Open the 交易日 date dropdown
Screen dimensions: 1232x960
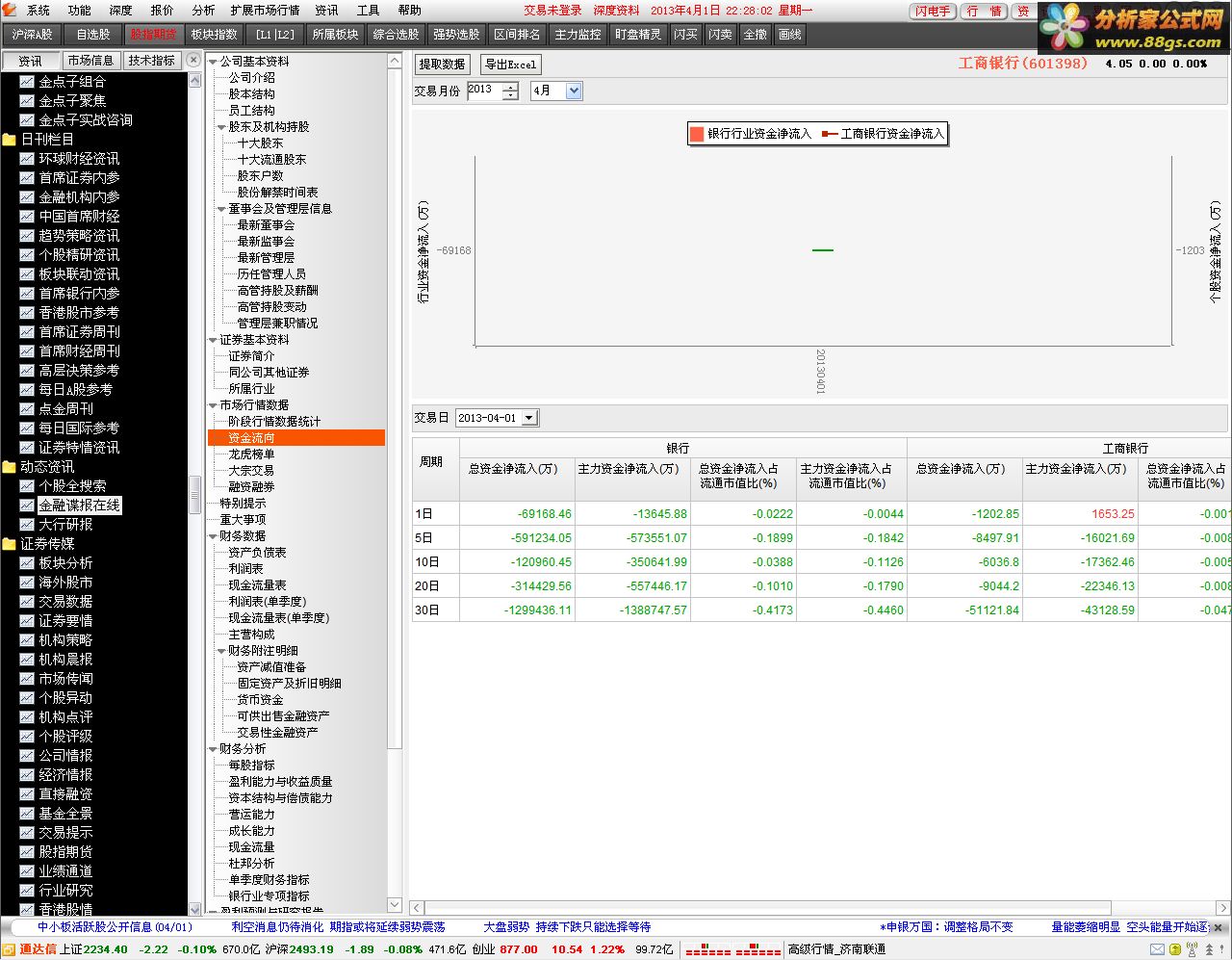click(x=528, y=418)
